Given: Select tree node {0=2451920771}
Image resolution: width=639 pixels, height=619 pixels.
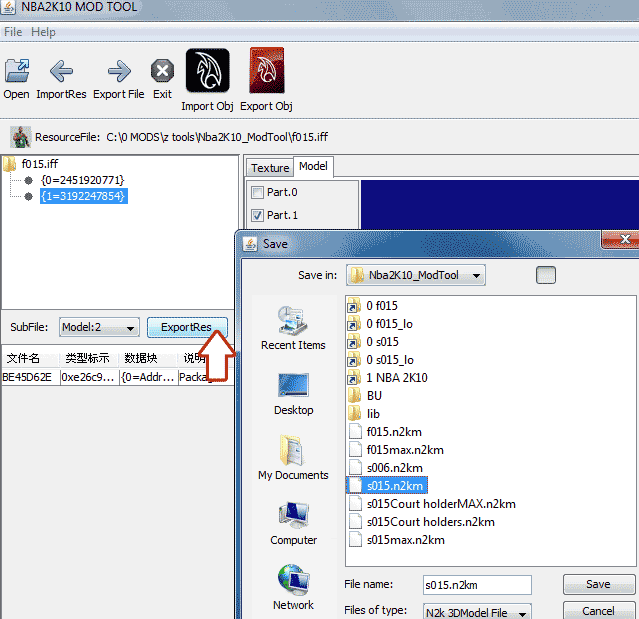Looking at the screenshot, I should point(83,180).
